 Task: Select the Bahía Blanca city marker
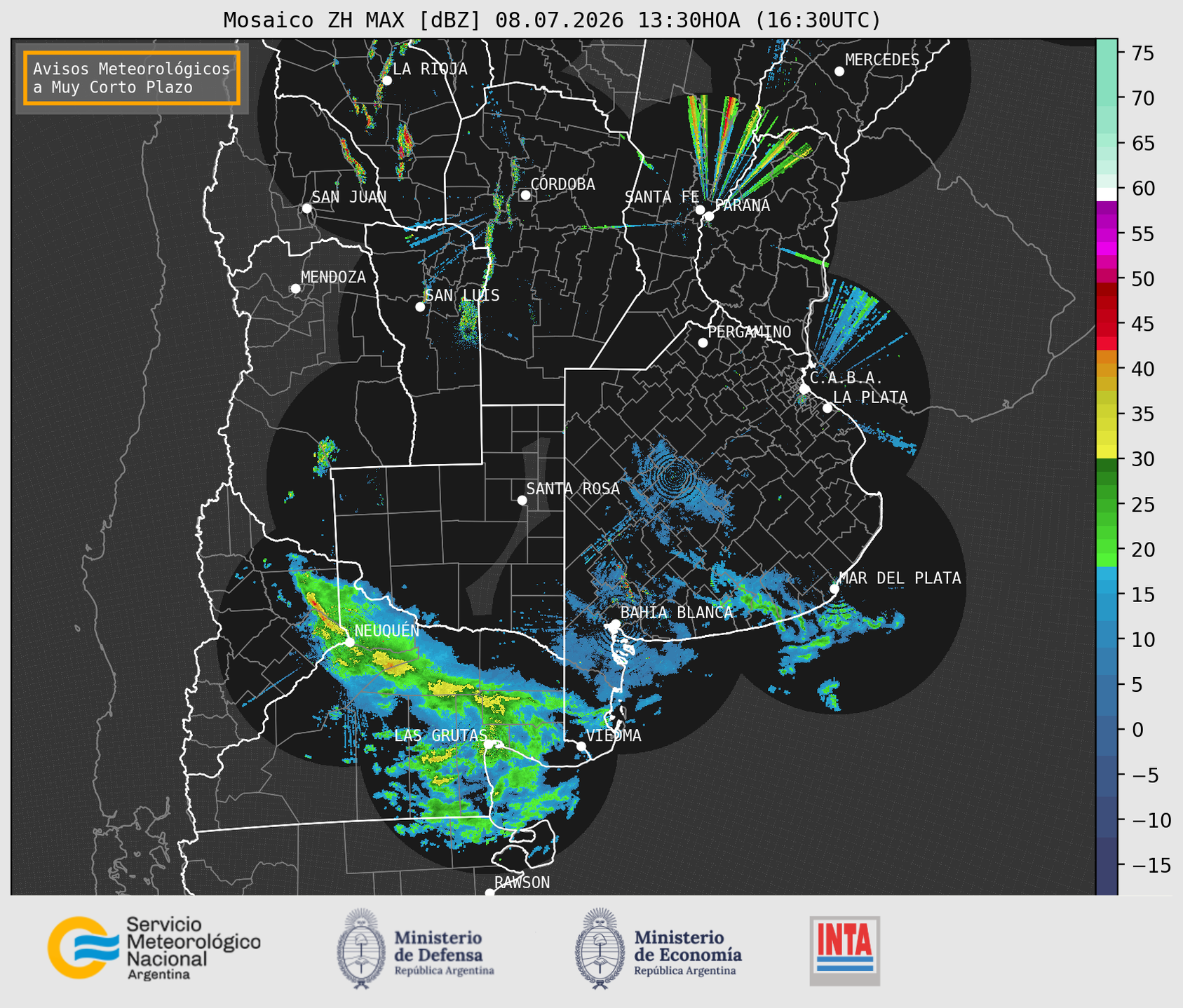point(615,624)
